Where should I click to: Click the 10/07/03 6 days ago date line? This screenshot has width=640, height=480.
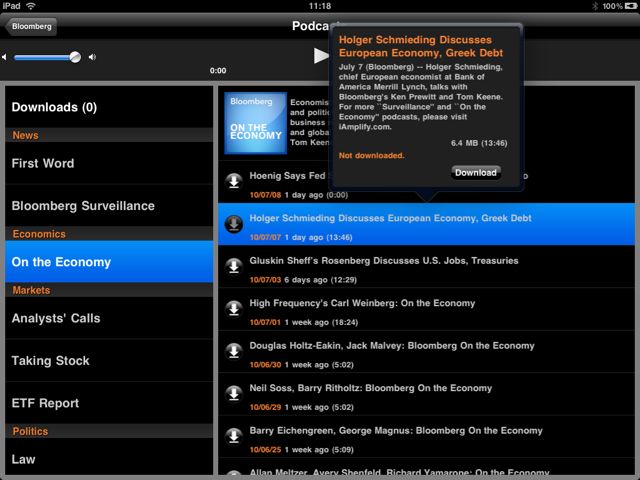click(x=303, y=280)
